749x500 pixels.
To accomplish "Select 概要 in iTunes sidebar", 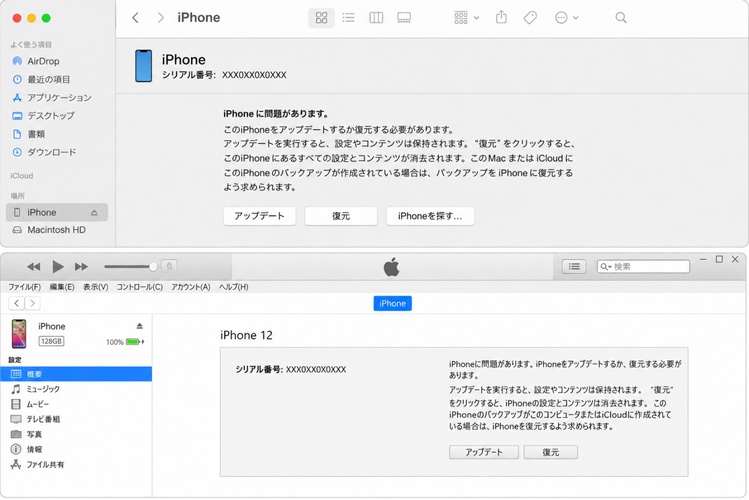I will click(x=76, y=374).
